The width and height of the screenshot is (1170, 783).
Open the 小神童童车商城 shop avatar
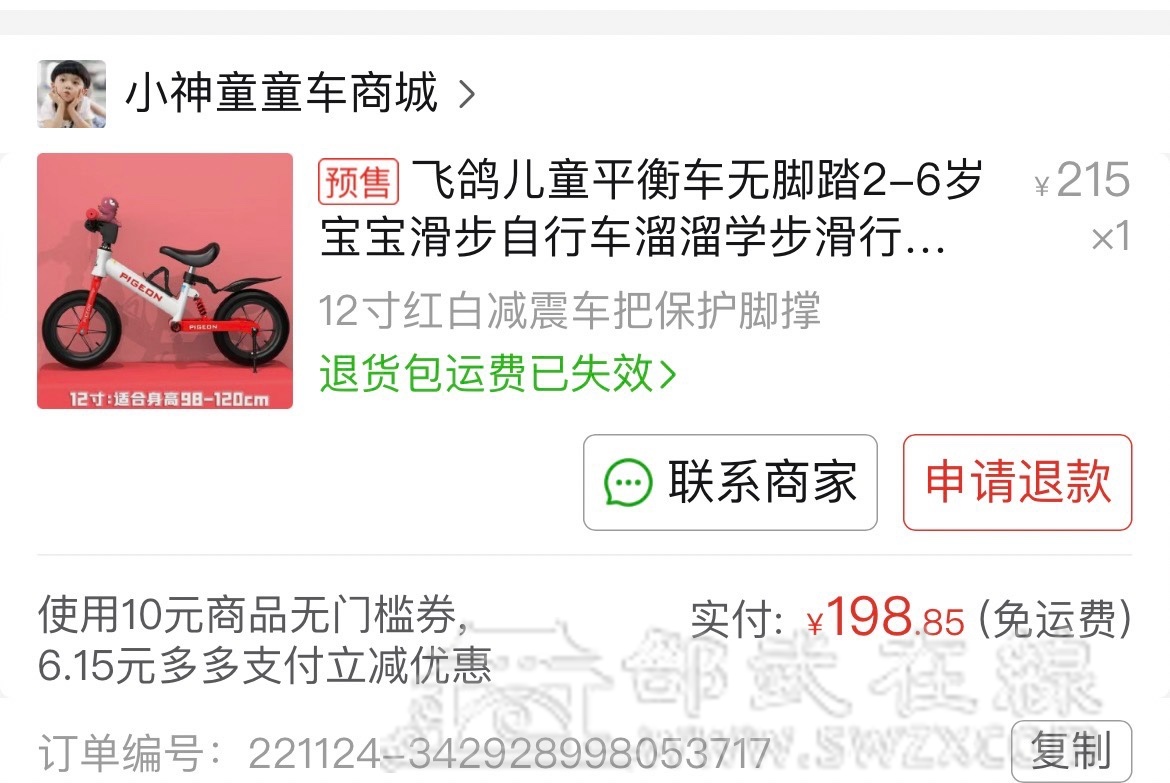72,94
